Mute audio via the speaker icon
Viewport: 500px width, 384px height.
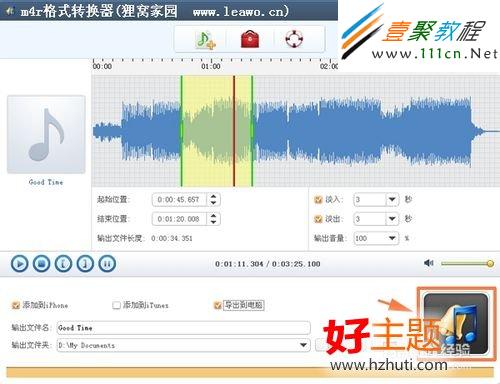[x=428, y=263]
